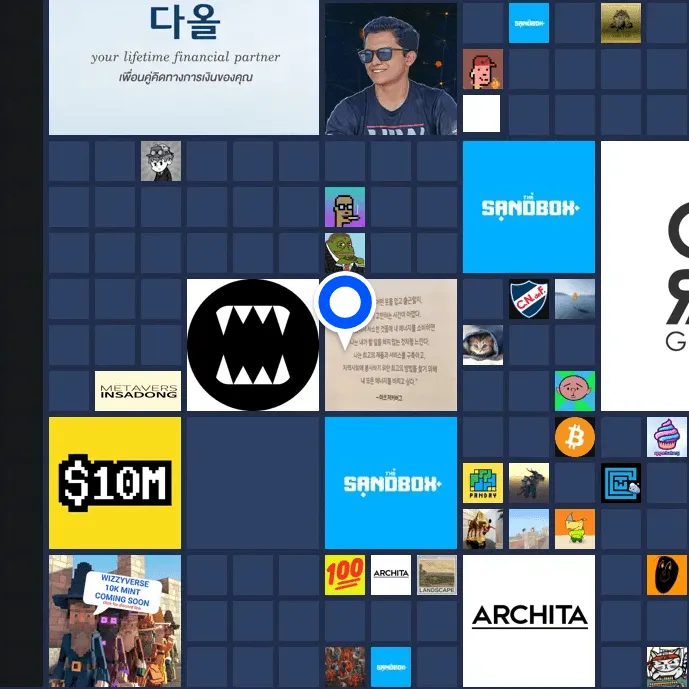Screen dimensions: 689x689
Task: Open the gold creature tile
Action: coord(620,23)
